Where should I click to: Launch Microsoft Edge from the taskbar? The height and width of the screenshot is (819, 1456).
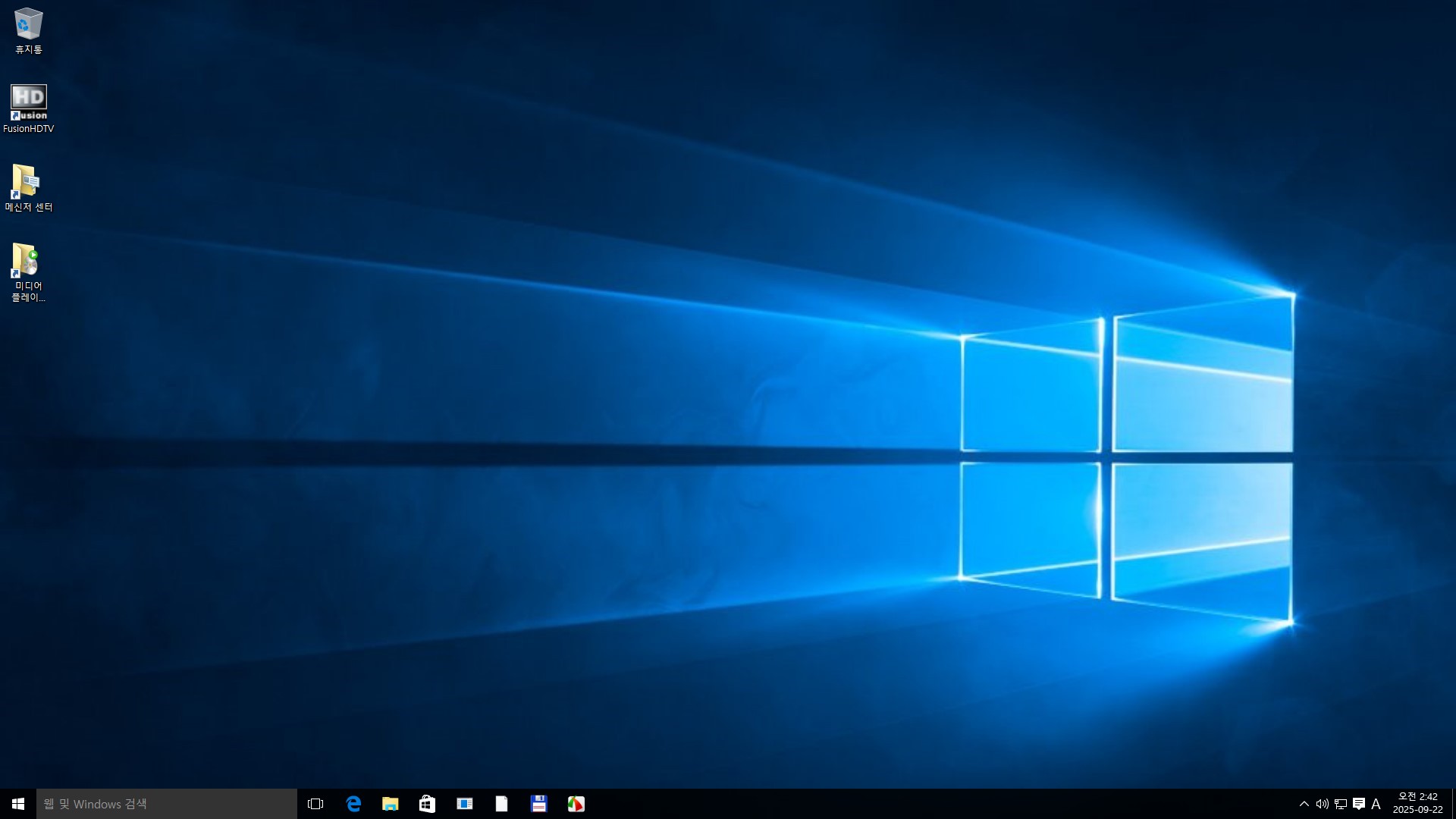(353, 804)
